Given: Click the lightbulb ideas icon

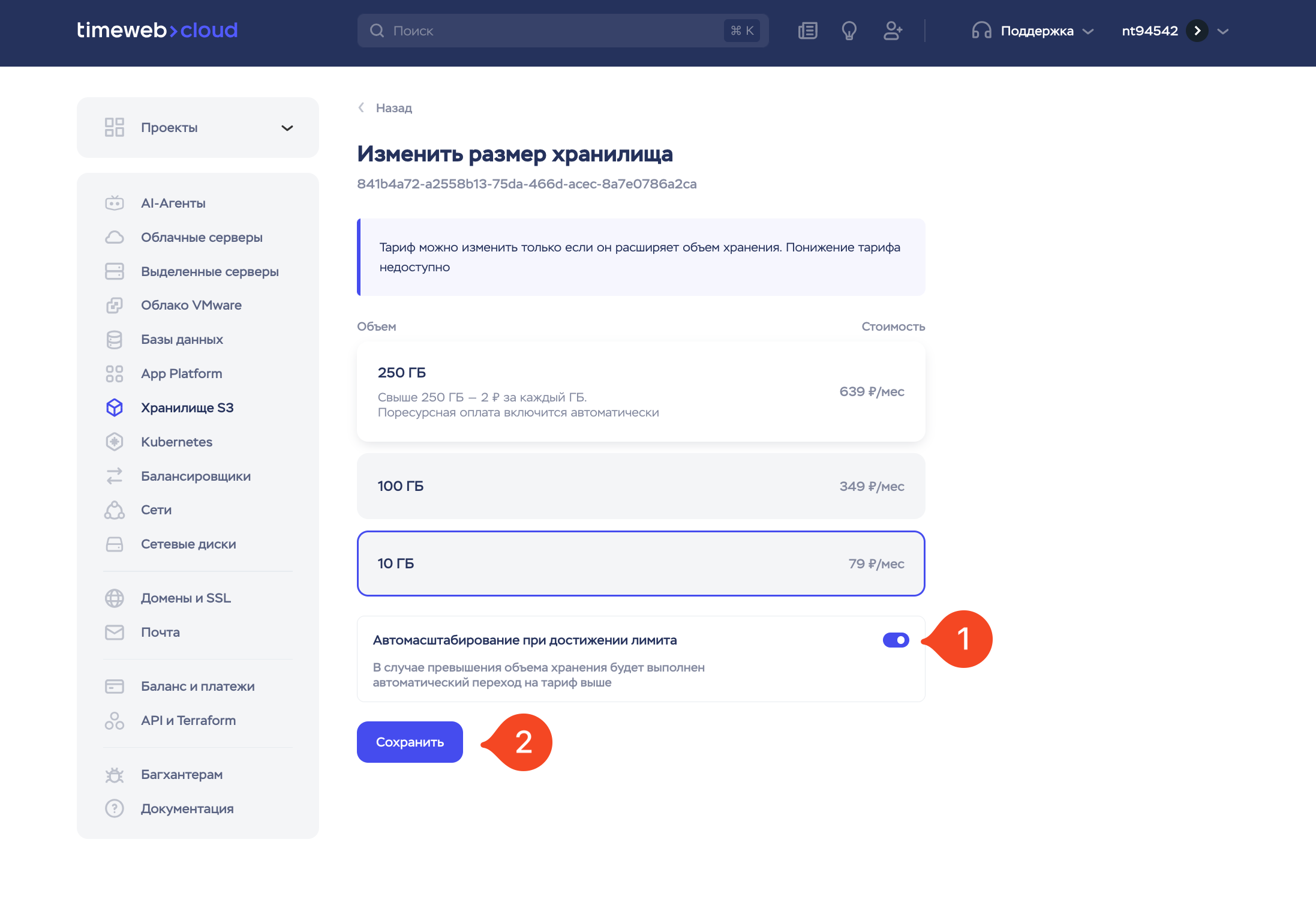Looking at the screenshot, I should (849, 31).
